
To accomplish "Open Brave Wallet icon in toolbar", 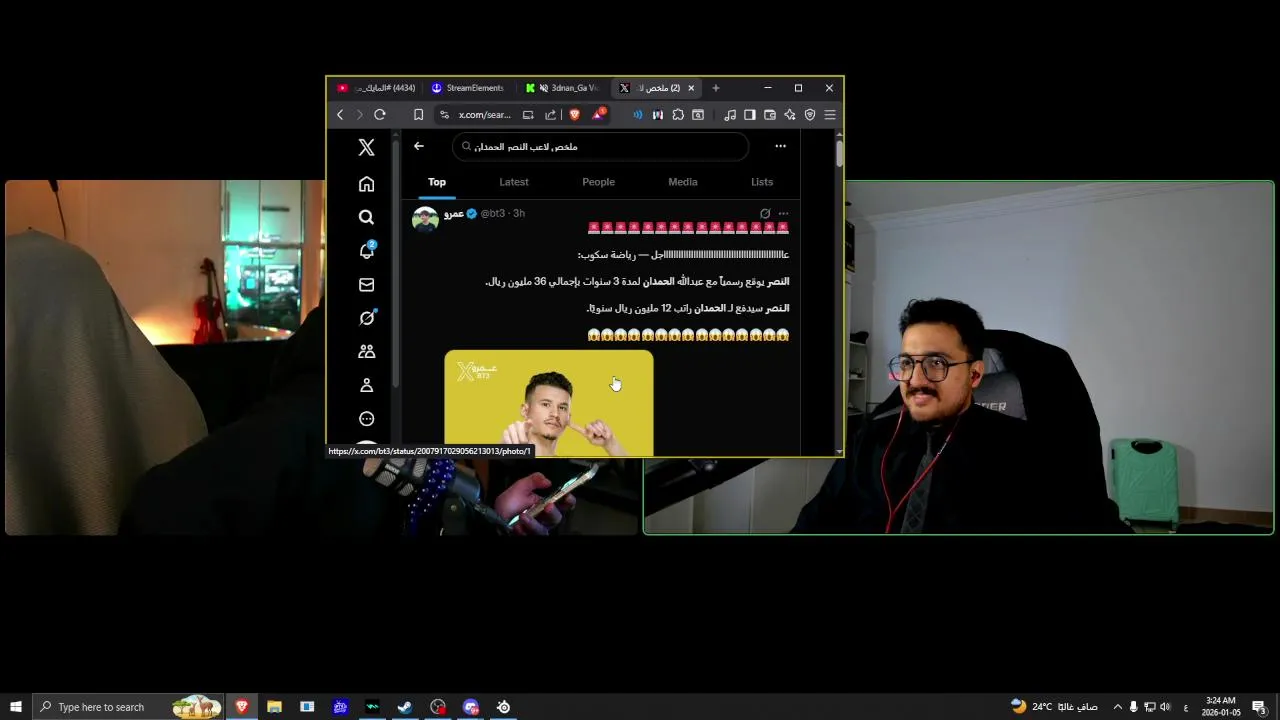I will coord(770,115).
